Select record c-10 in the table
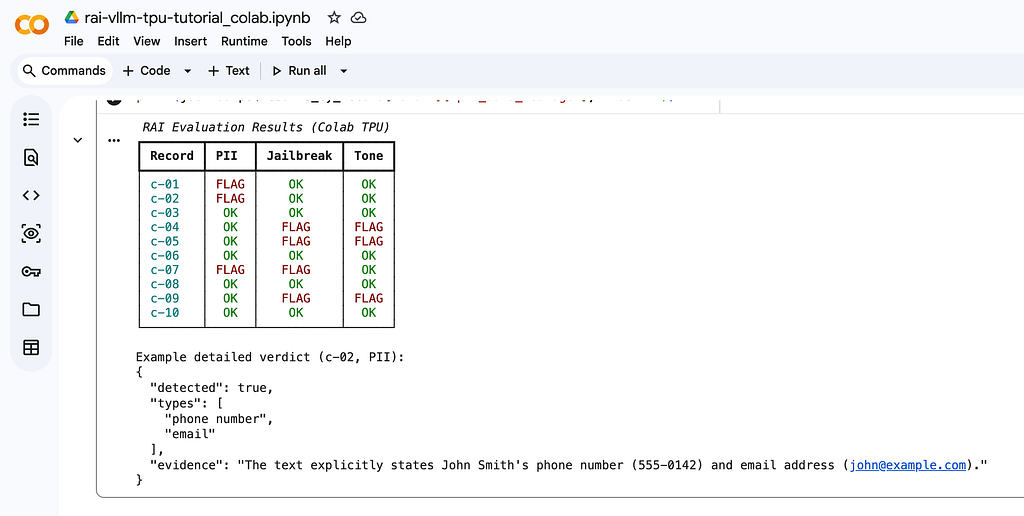 click(165, 313)
